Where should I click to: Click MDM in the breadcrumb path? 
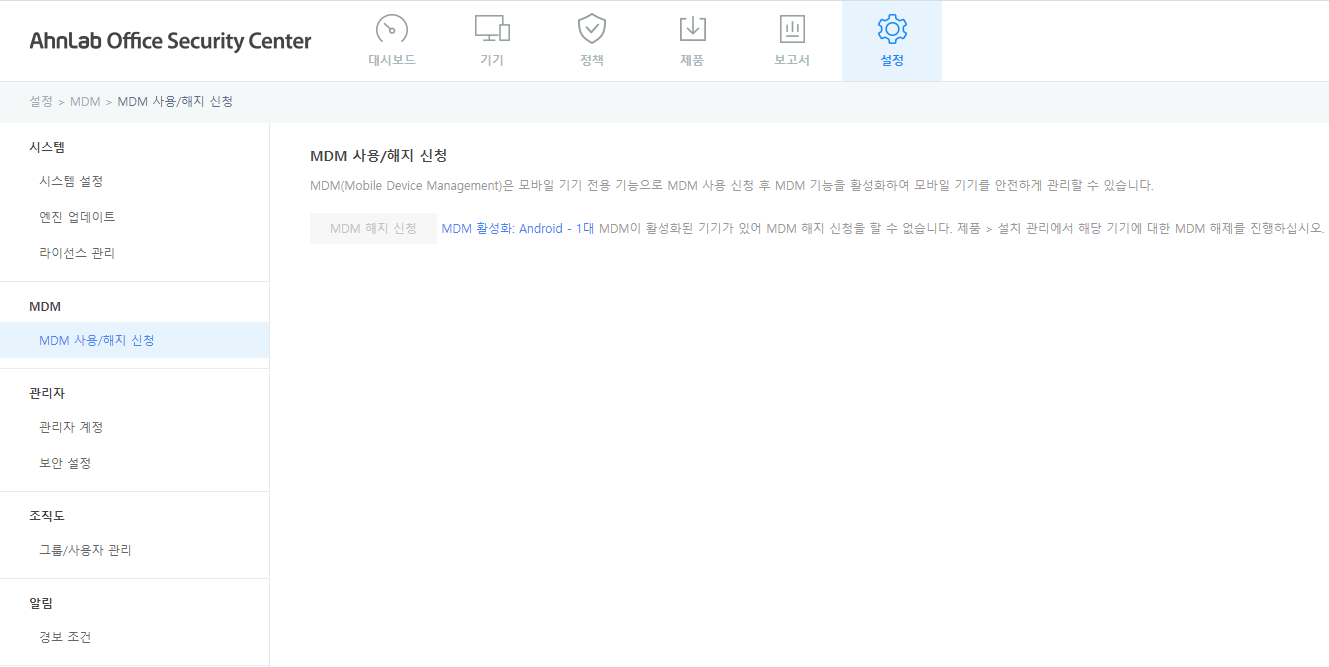pyautogui.click(x=85, y=102)
